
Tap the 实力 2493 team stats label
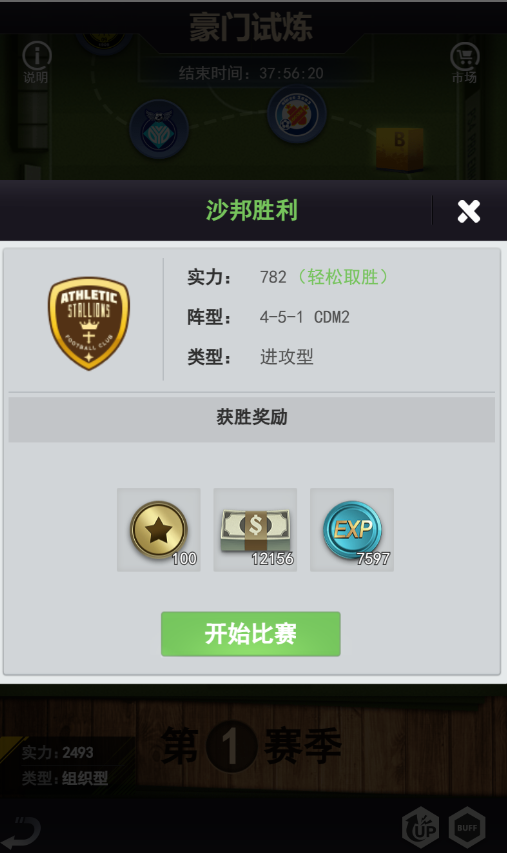58,752
